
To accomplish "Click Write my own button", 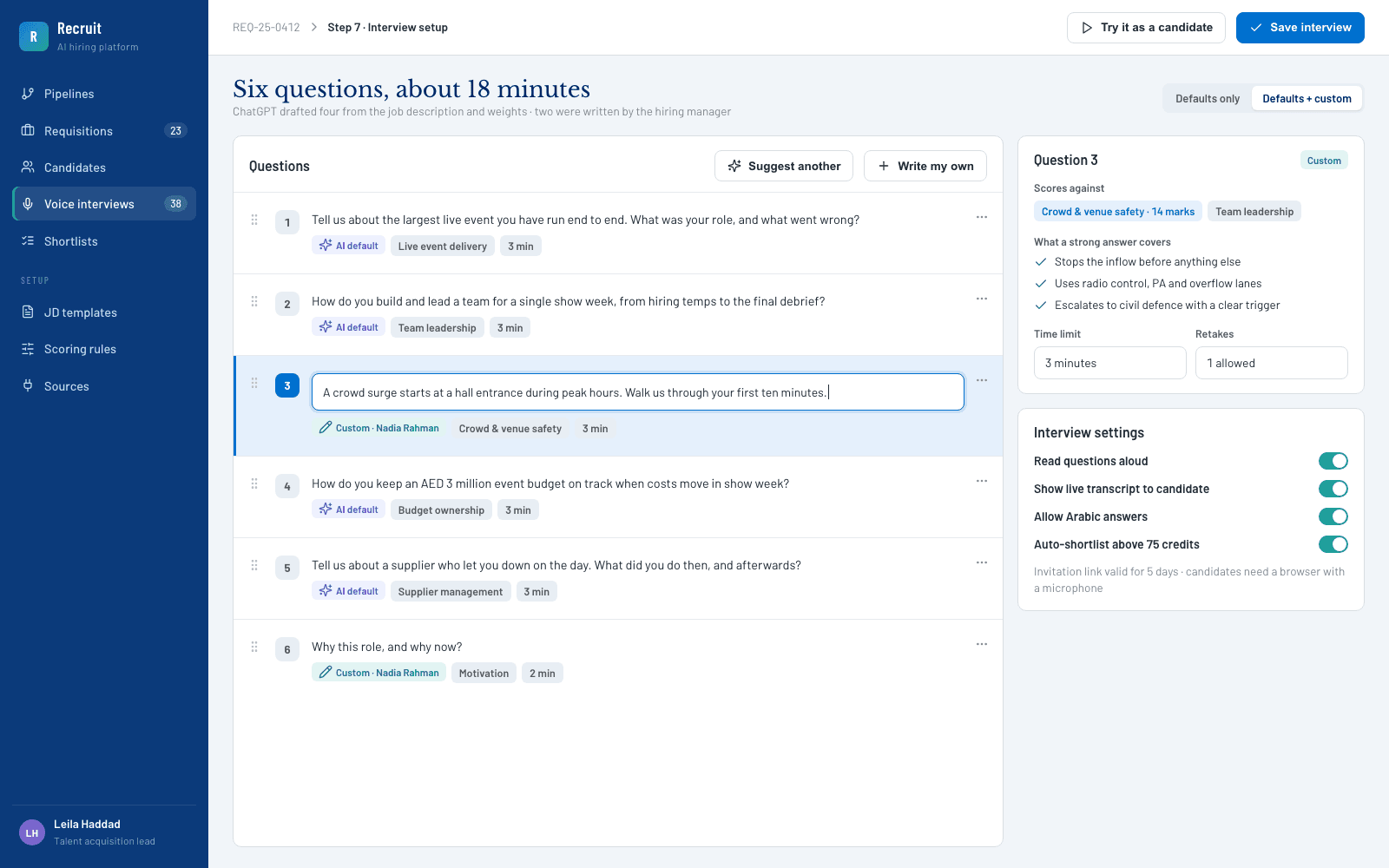I will (925, 166).
